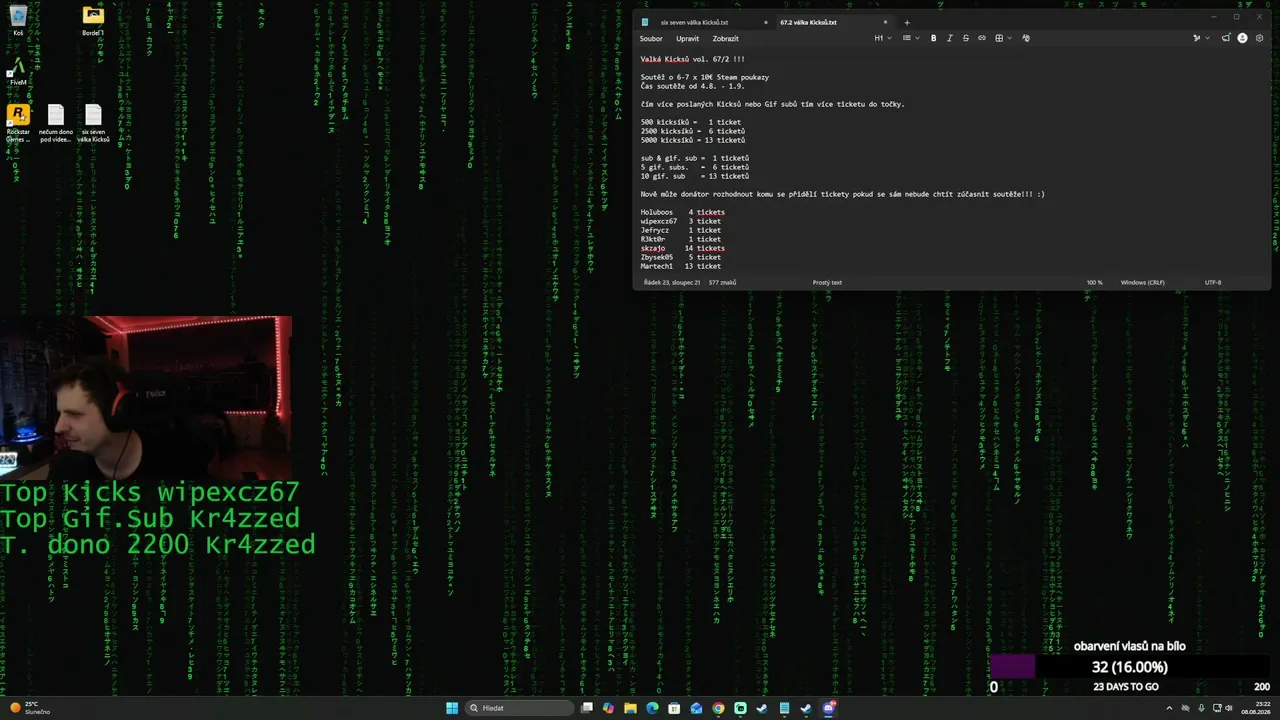Screen dimensions: 1280x720
Task: Click the 100 % zoom level in status bar
Action: [x=1095, y=283]
